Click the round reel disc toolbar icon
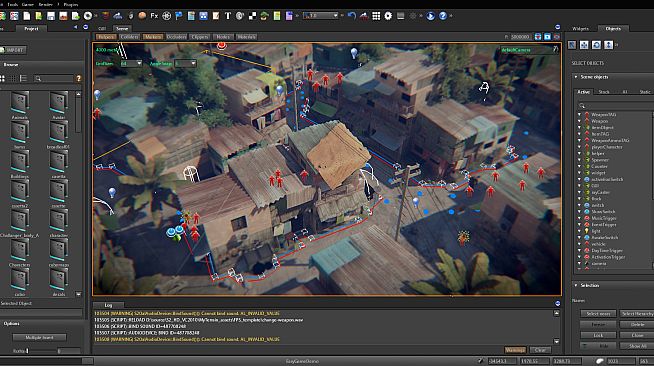The height and width of the screenshot is (366, 654). (88, 16)
